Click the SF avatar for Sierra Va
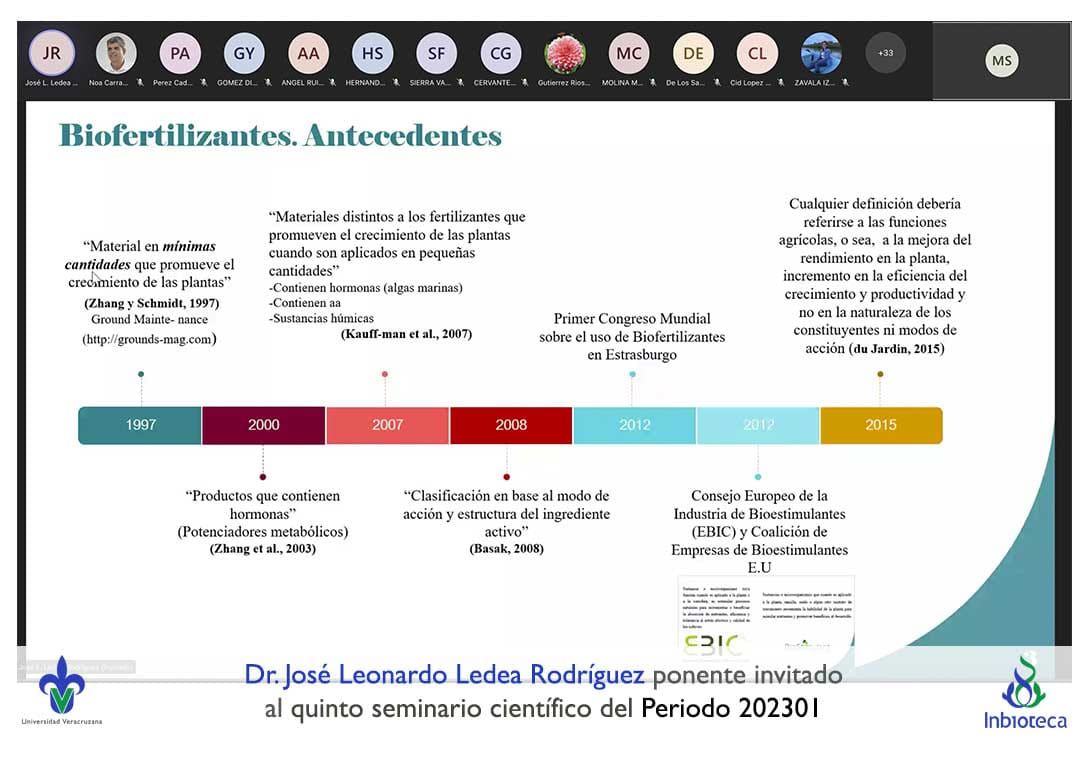 436,53
